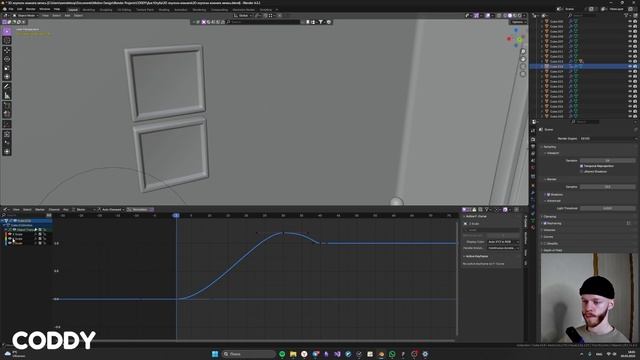640x360 pixels.
Task: Collapse the Sampling panel
Action: tap(549, 147)
